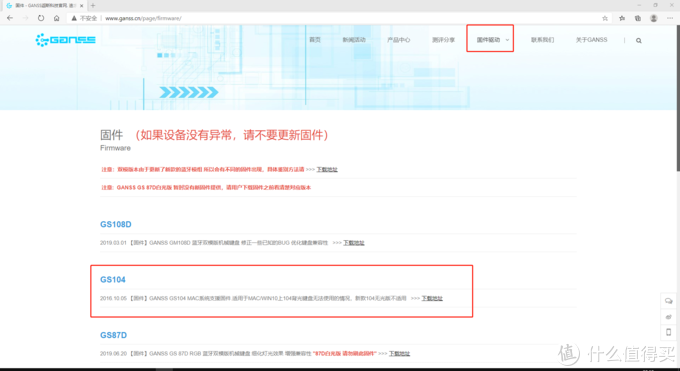Go back to the previous page
The image size is (680, 371).
tap(10, 18)
